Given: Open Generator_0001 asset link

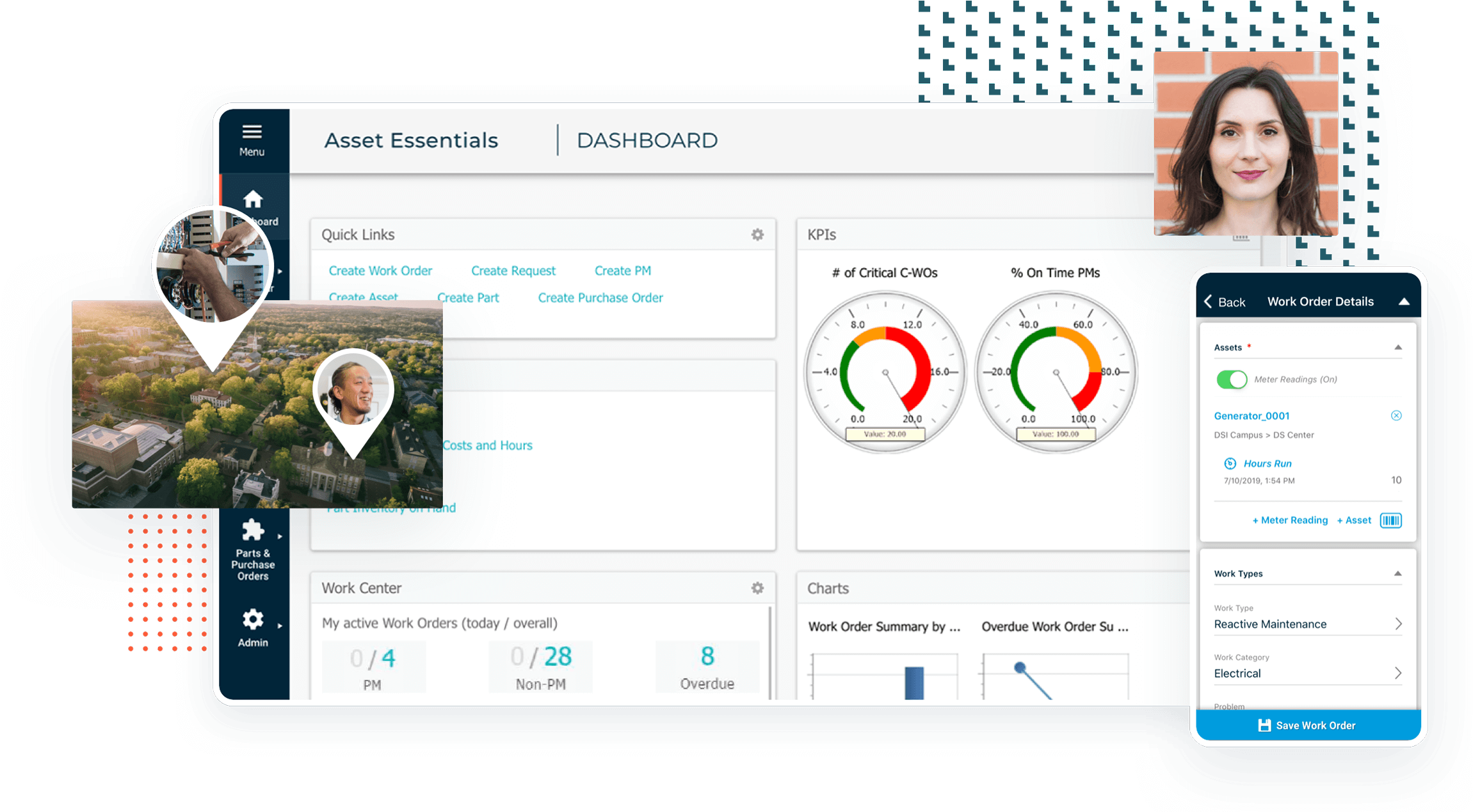Looking at the screenshot, I should 1252,416.
